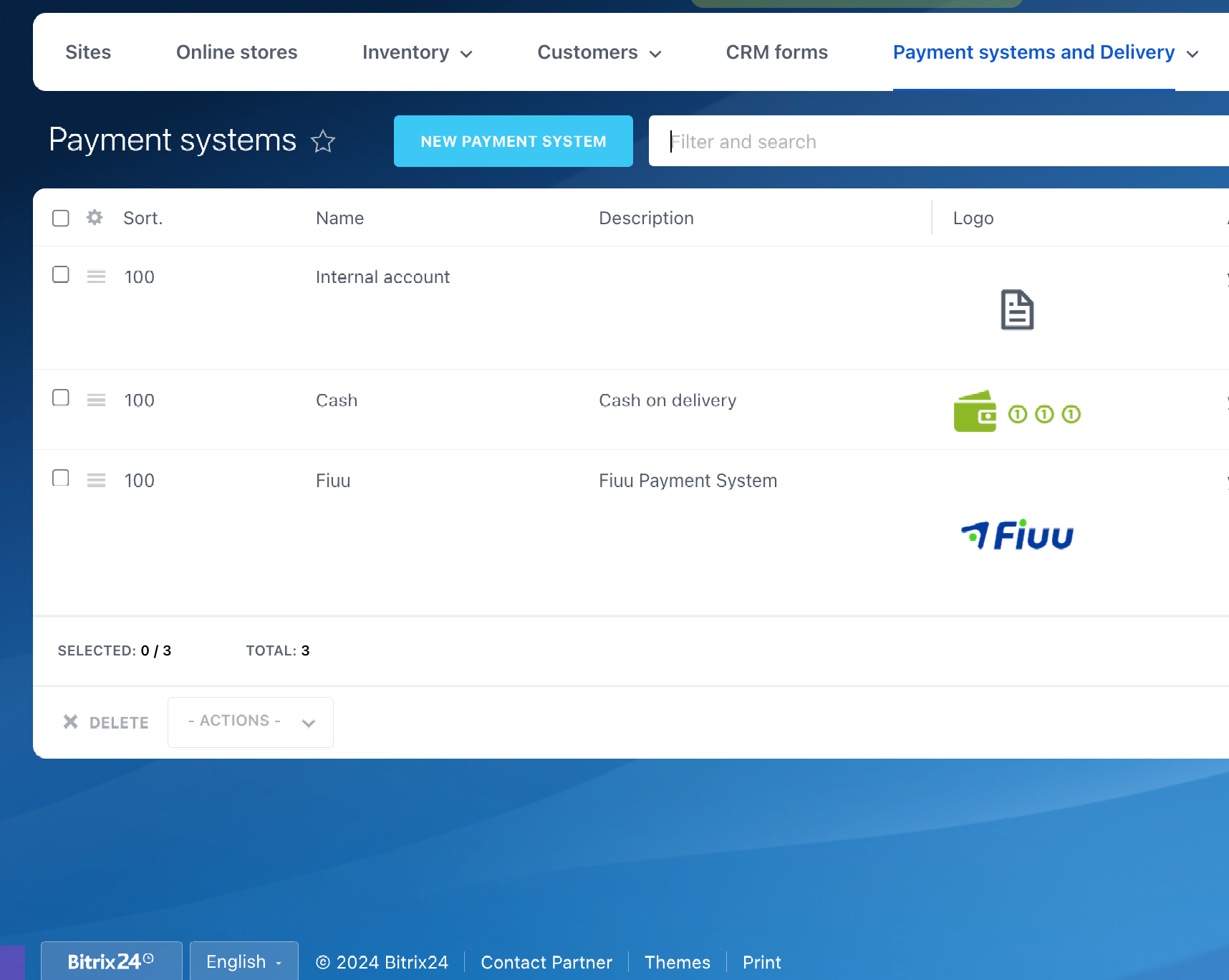Switch to the Online stores tab
This screenshot has width=1229, height=980.
click(236, 52)
